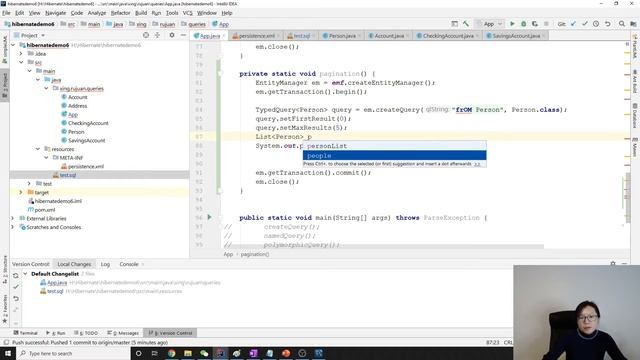The image size is (640, 360).
Task: Collapse the main folder node
Action: coord(30,71)
